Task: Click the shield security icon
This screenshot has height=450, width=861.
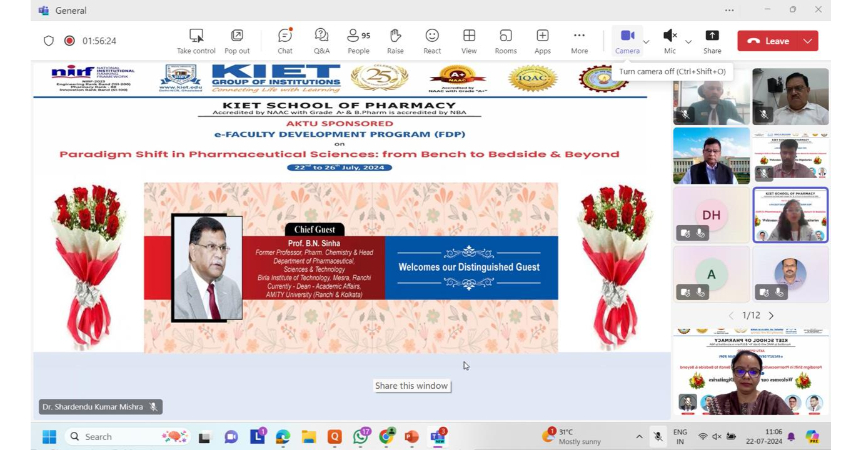Action: [x=49, y=41]
